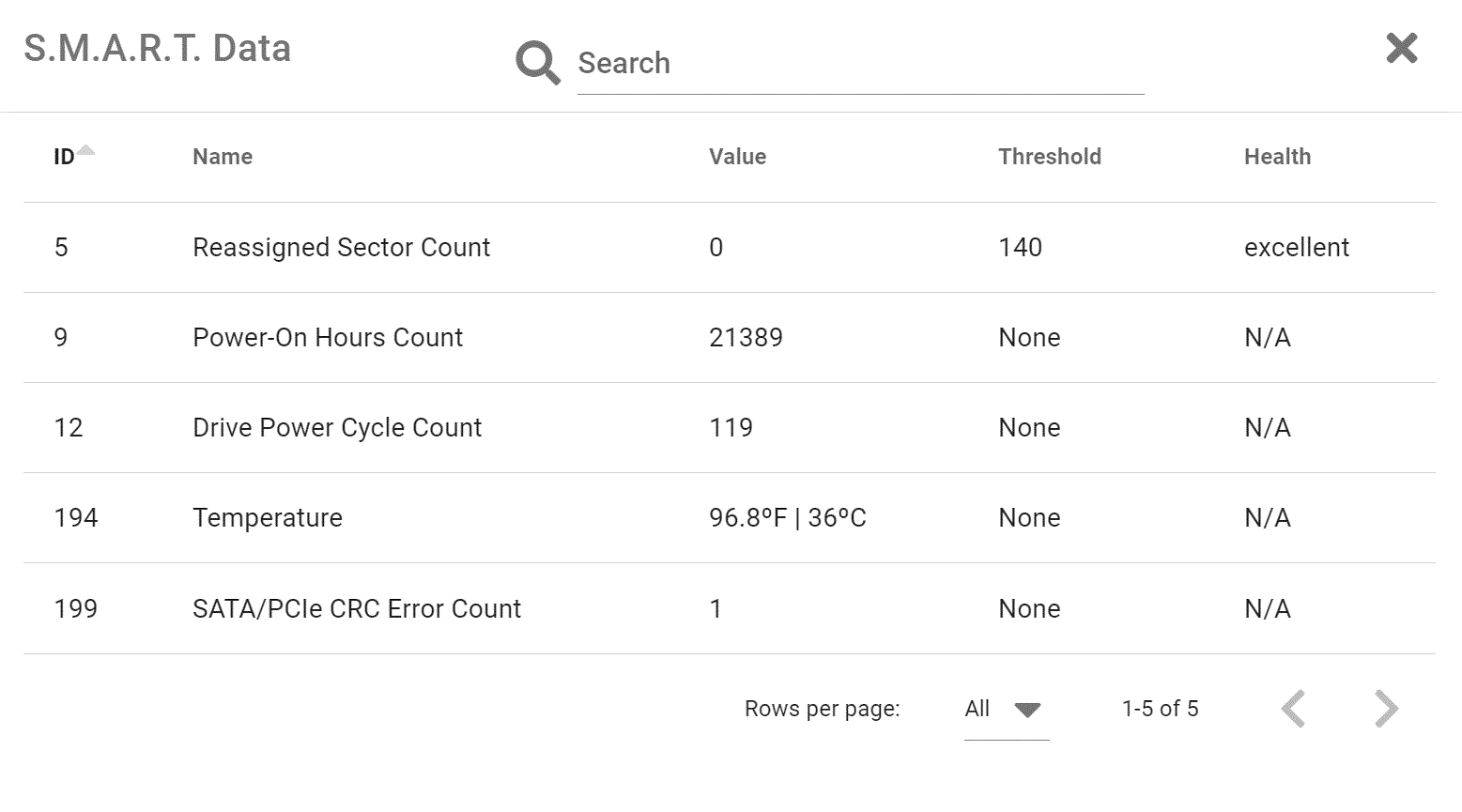This screenshot has width=1462, height=812.
Task: Click the excellent health status
Action: point(1297,248)
